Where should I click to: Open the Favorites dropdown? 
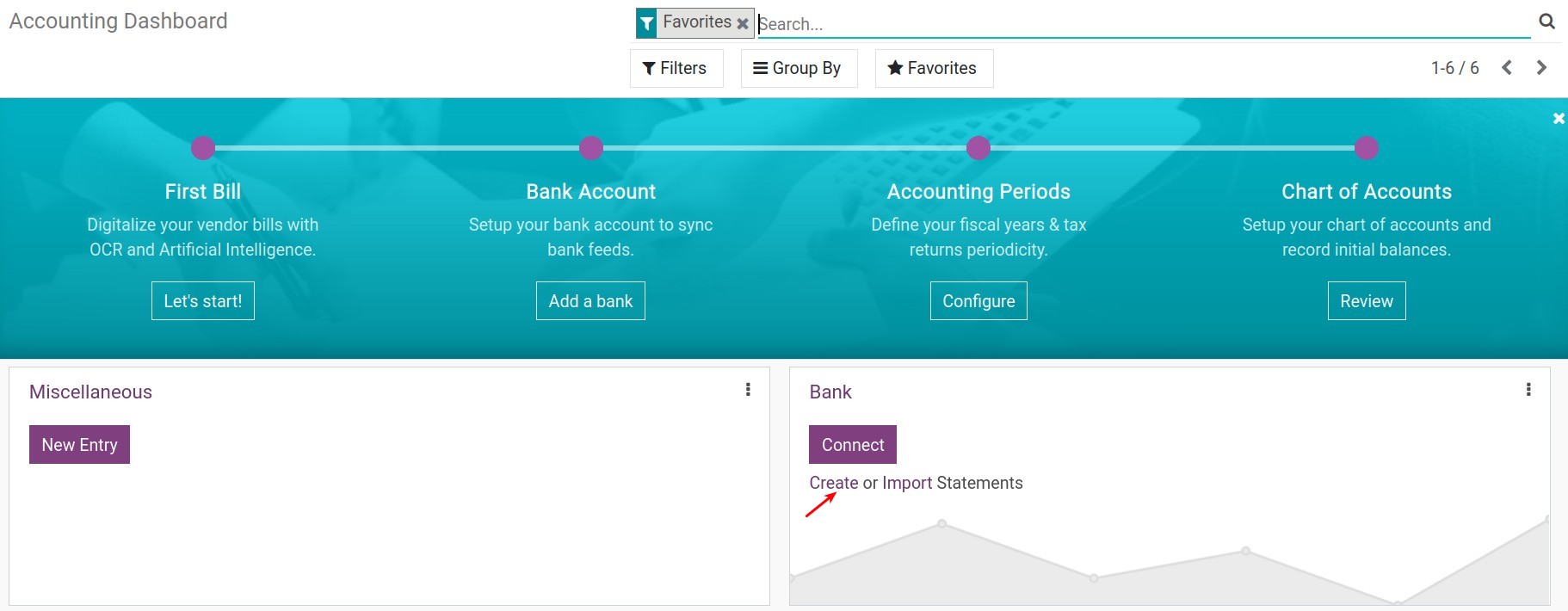pos(934,68)
